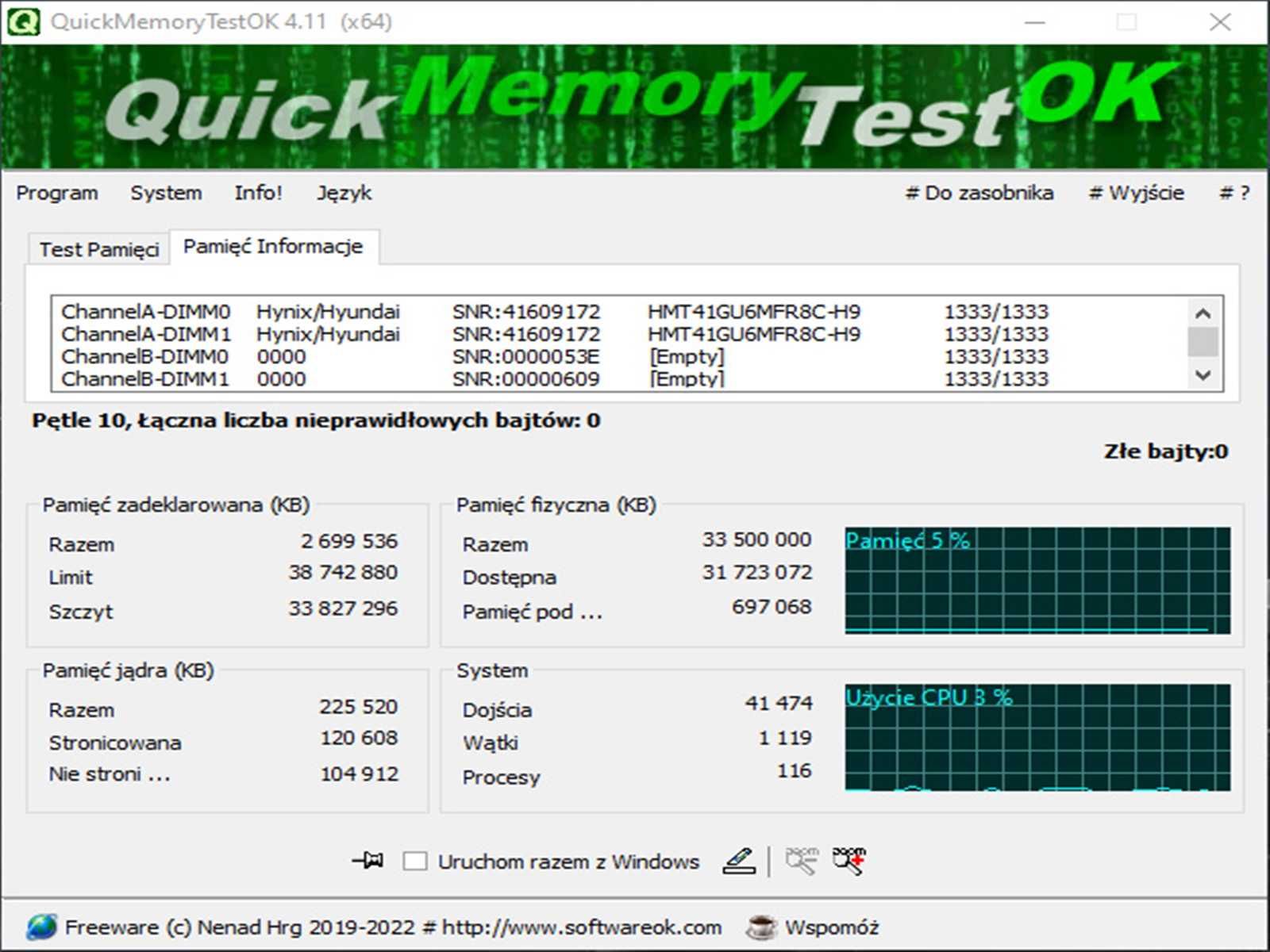
Task: Click the Pamięć 5 % usage graph
Action: tap(1037, 580)
